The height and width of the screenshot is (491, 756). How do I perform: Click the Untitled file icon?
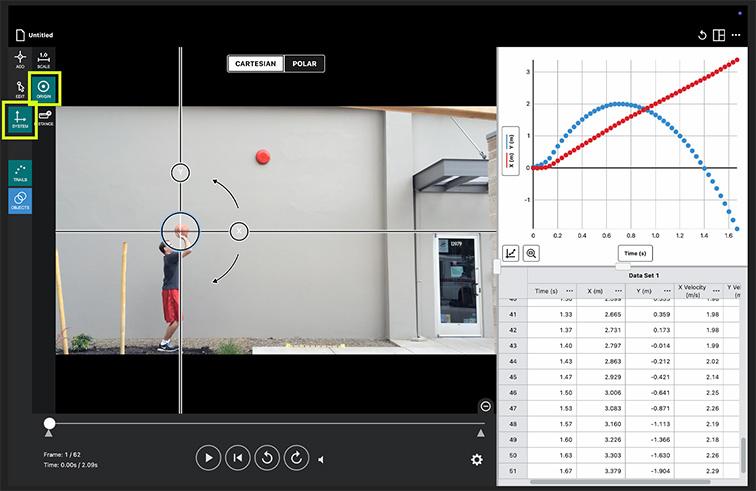(x=20, y=35)
